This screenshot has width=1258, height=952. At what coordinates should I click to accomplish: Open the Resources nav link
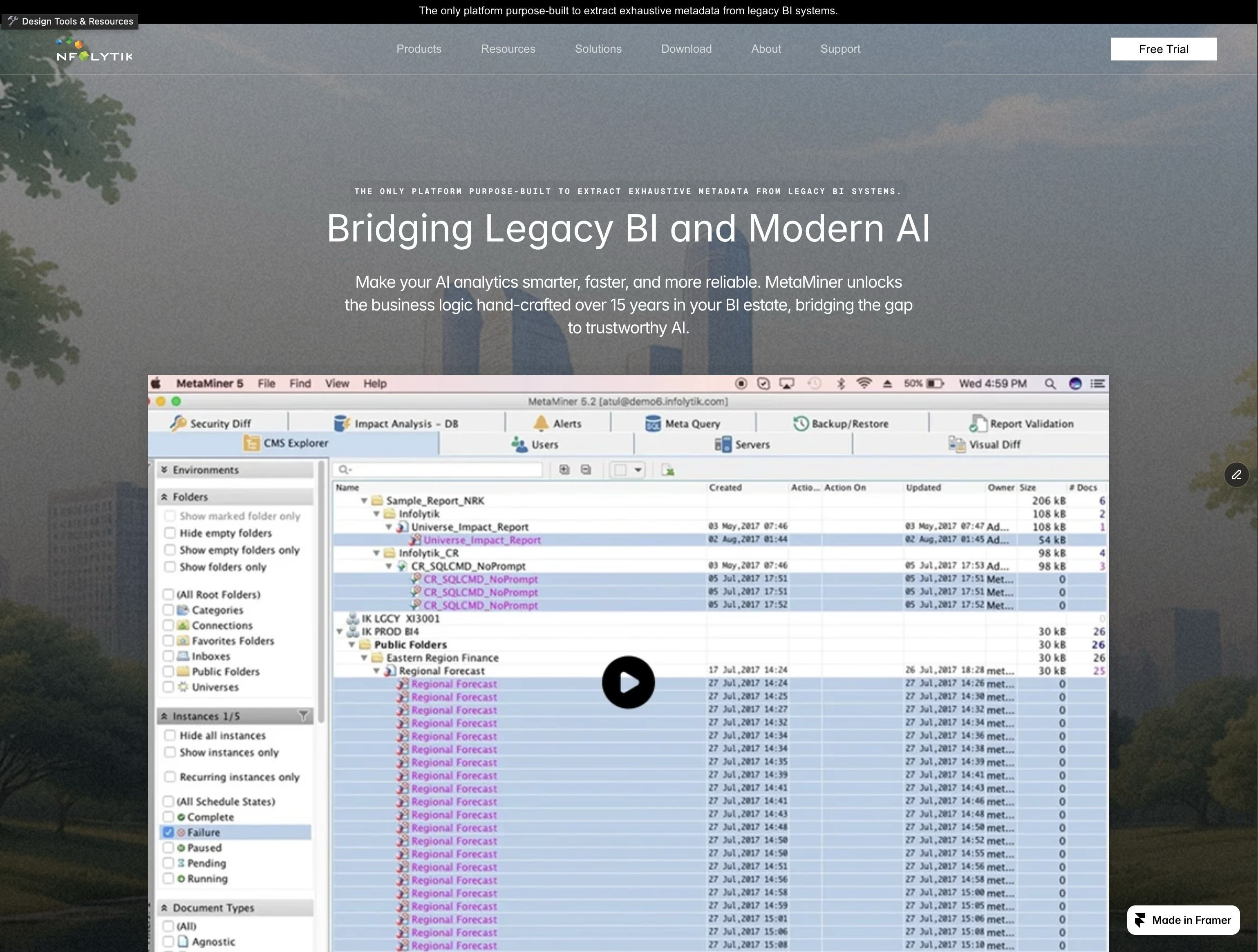click(x=508, y=49)
